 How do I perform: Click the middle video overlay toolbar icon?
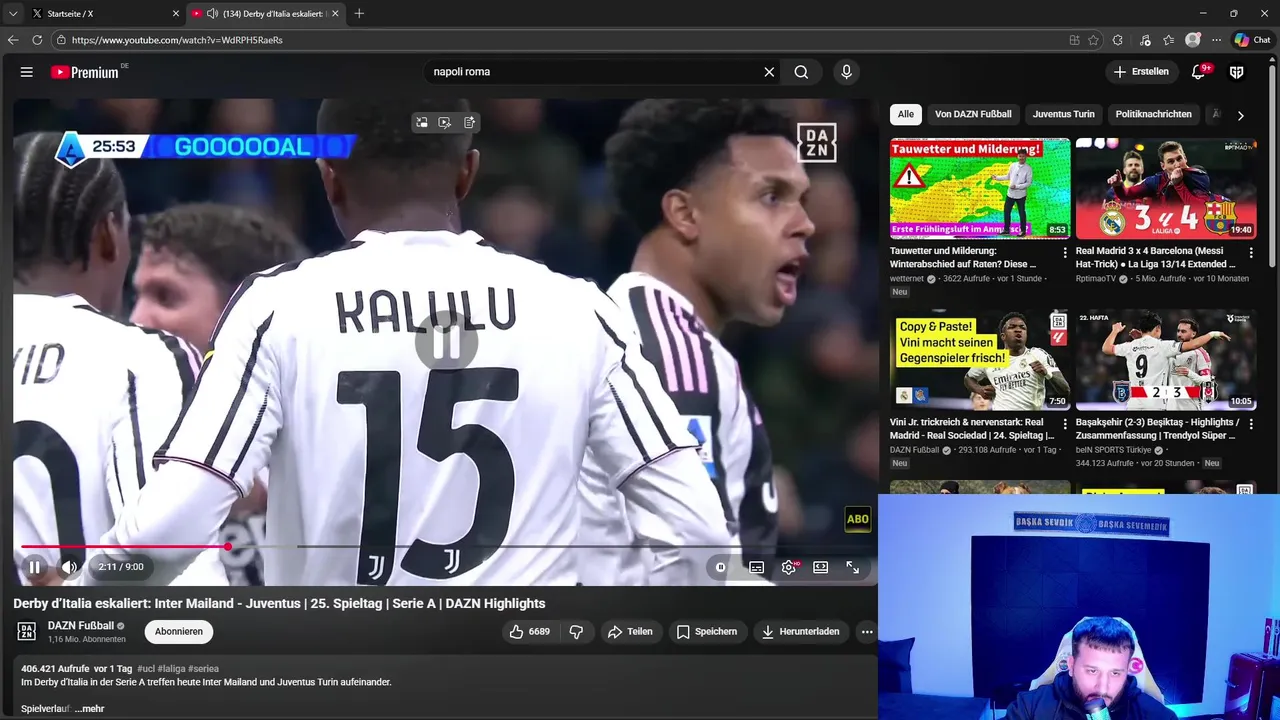pyautogui.click(x=446, y=122)
